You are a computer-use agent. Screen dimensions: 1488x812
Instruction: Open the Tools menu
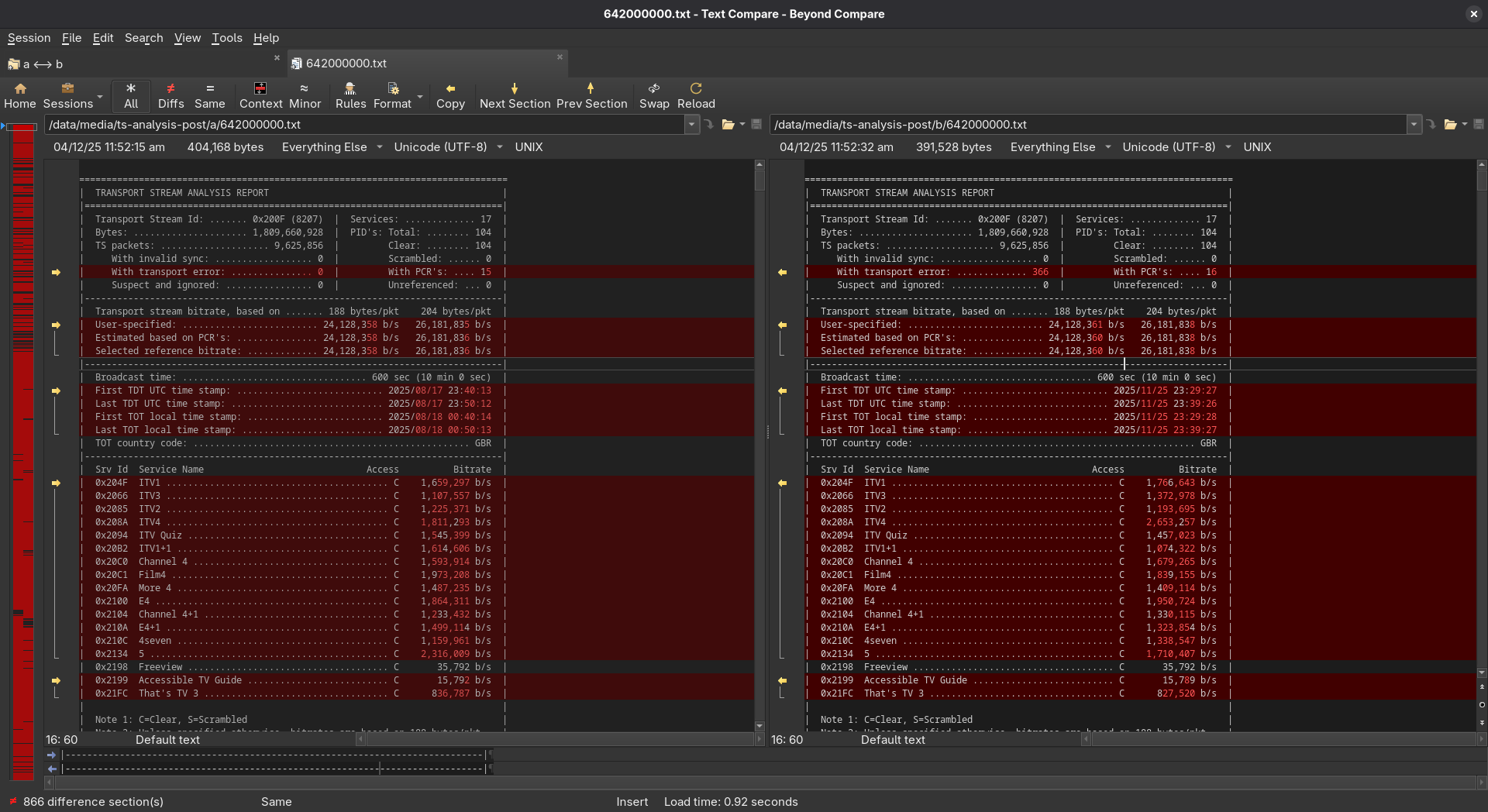click(x=226, y=38)
